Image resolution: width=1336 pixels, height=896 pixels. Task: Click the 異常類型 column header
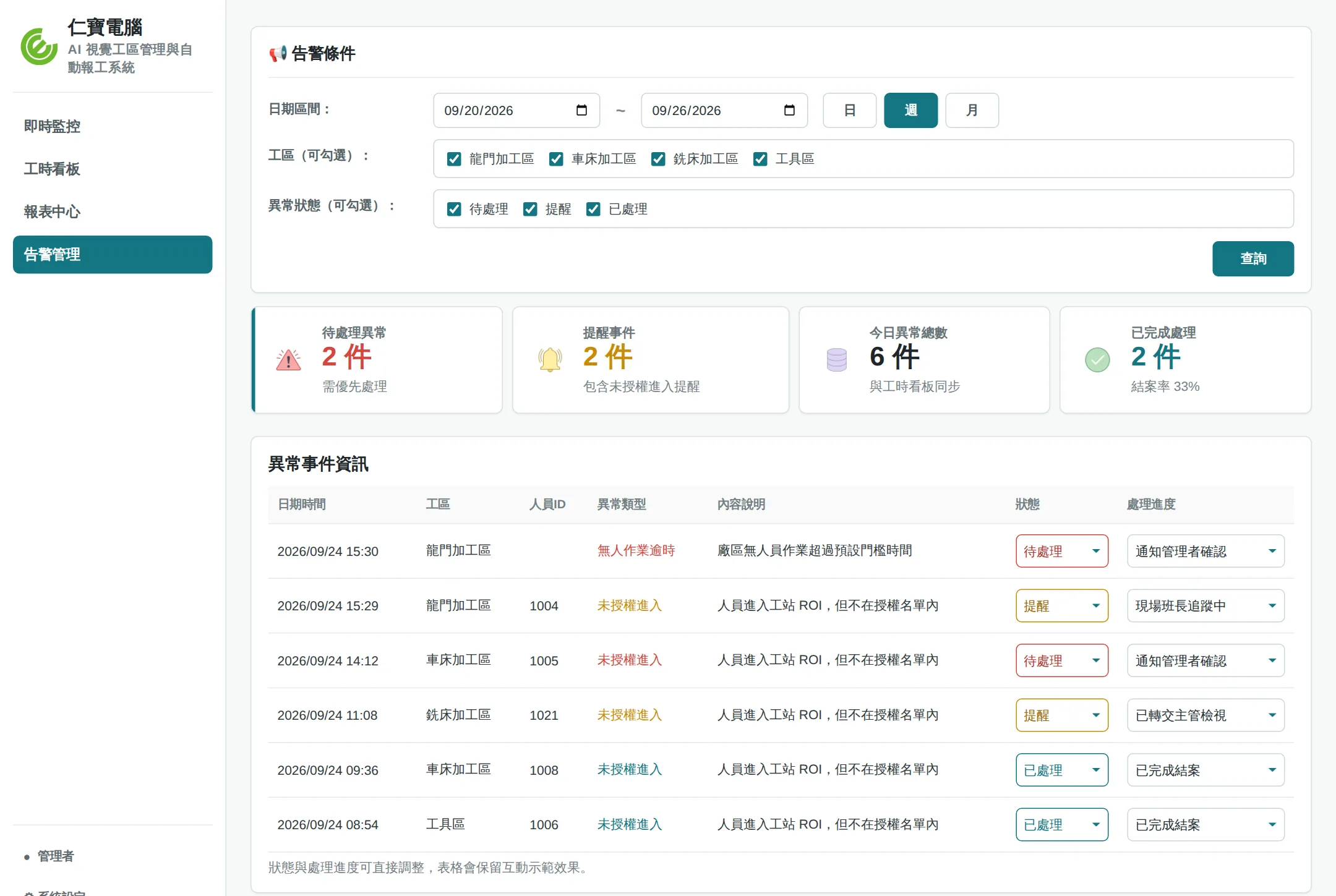tap(622, 504)
